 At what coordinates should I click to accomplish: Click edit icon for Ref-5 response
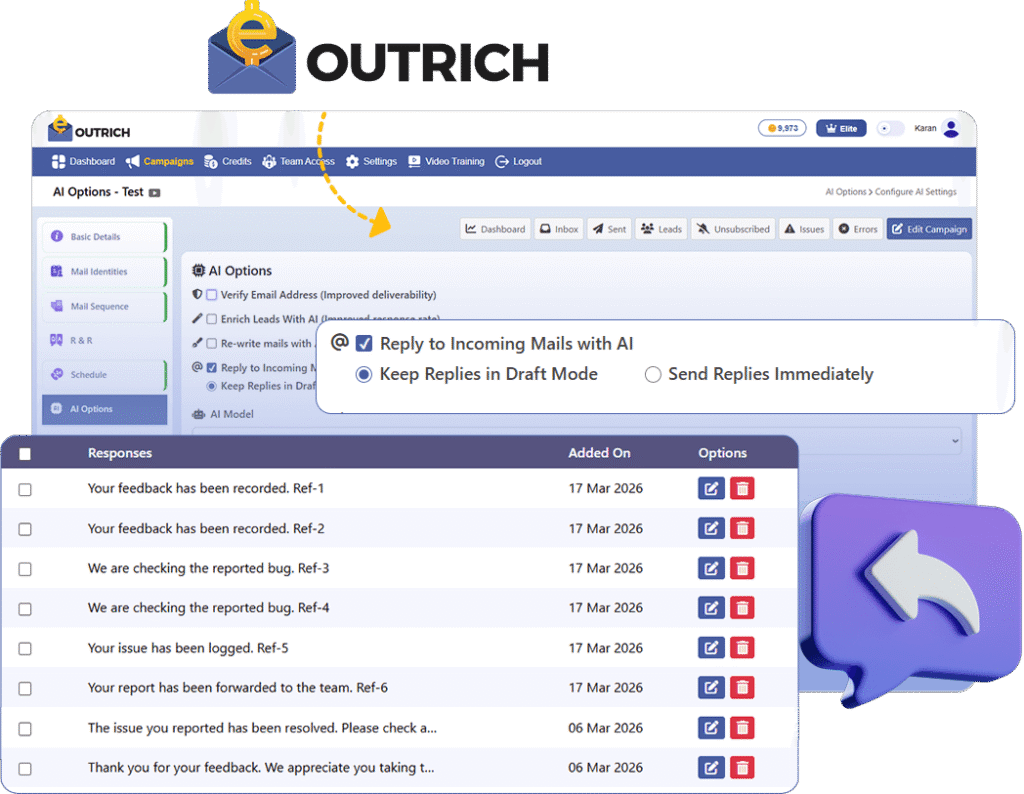click(x=710, y=648)
